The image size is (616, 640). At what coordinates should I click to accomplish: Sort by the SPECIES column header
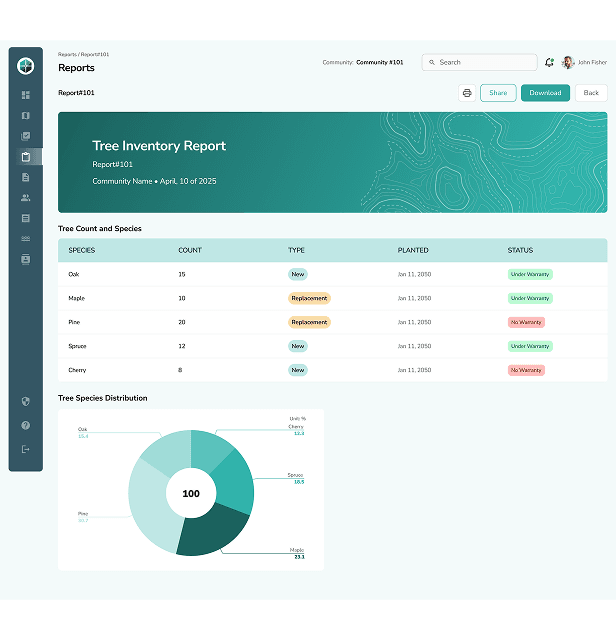82,250
